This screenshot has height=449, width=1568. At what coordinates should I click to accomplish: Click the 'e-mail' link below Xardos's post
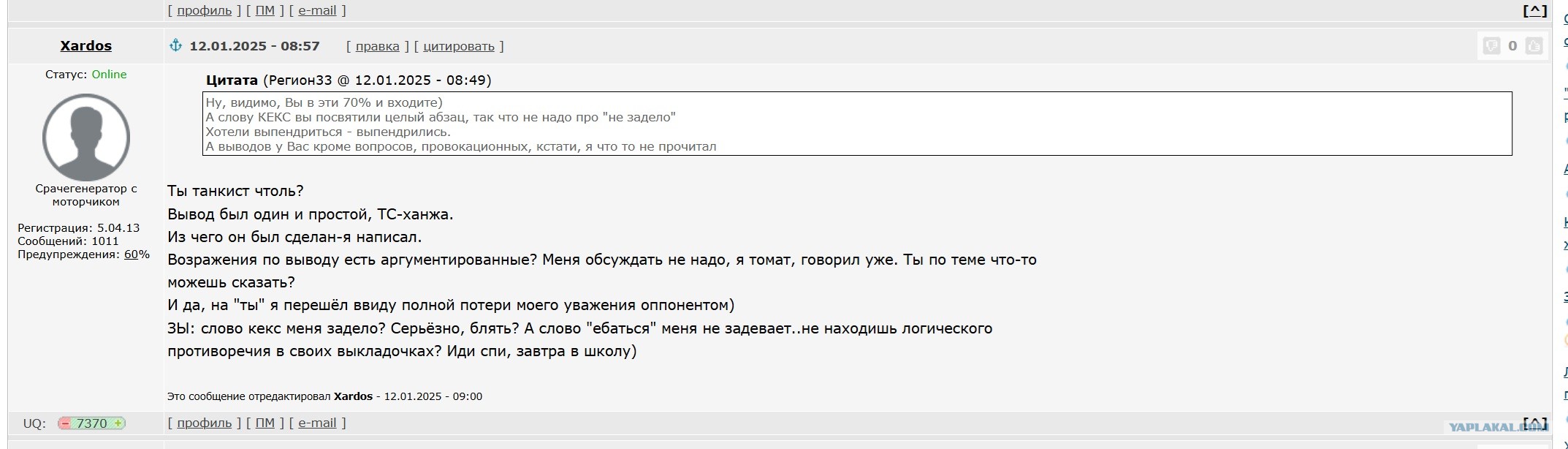317,423
